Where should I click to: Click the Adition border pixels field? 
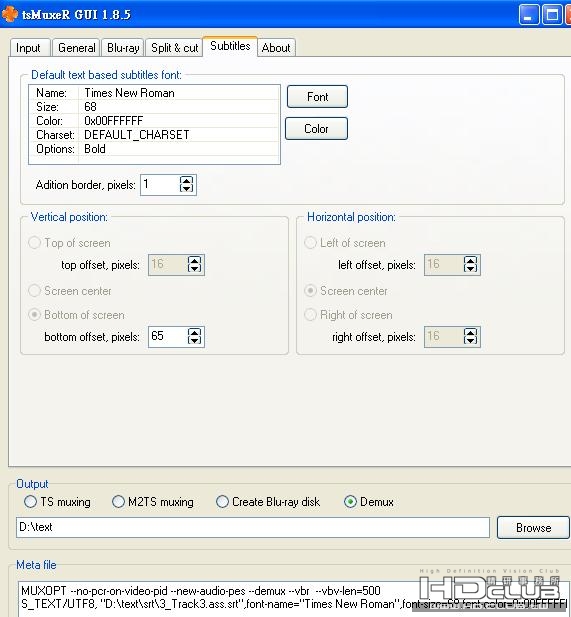pyautogui.click(x=160, y=184)
